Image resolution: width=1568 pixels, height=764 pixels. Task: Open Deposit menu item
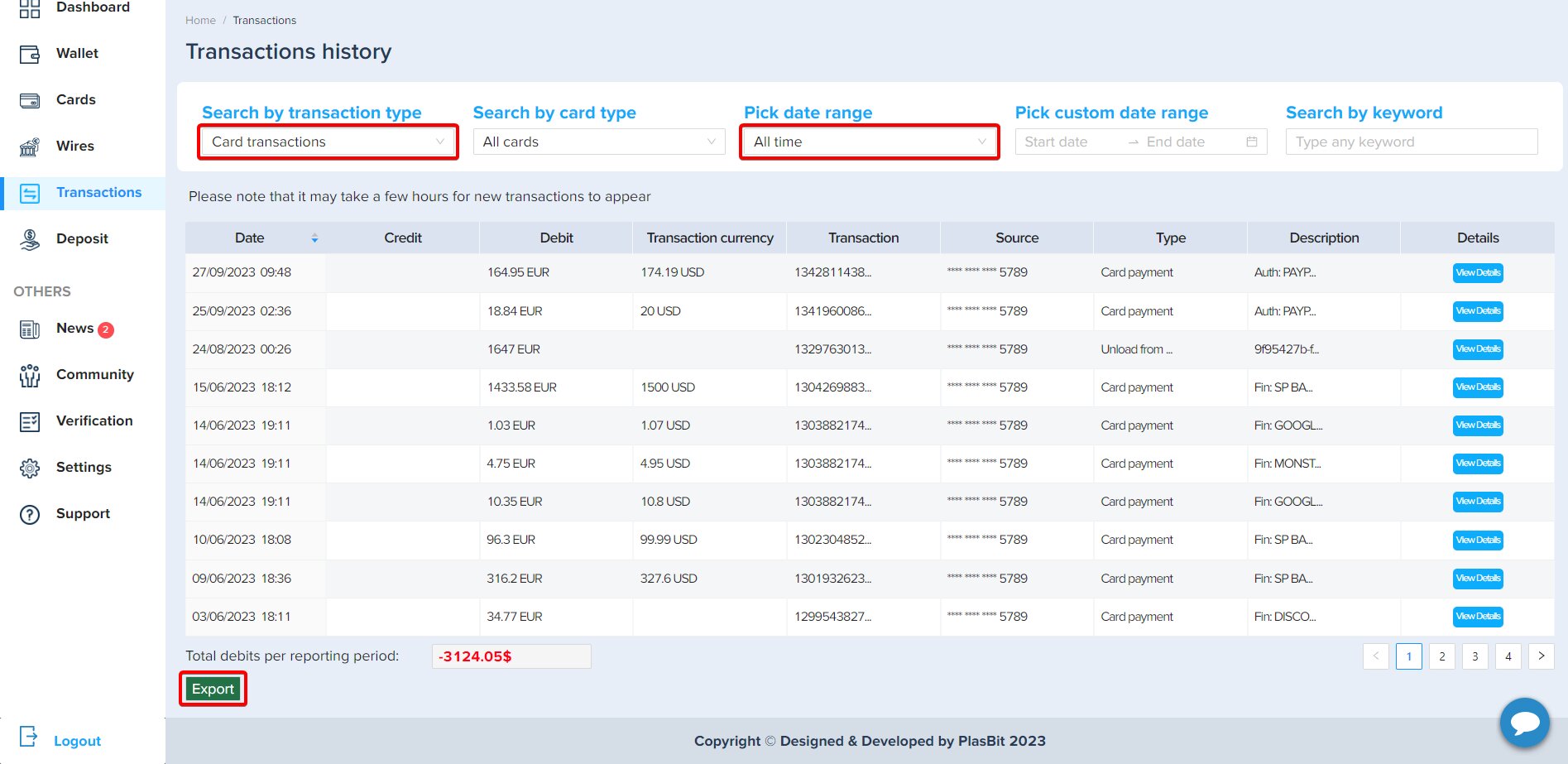coord(83,239)
